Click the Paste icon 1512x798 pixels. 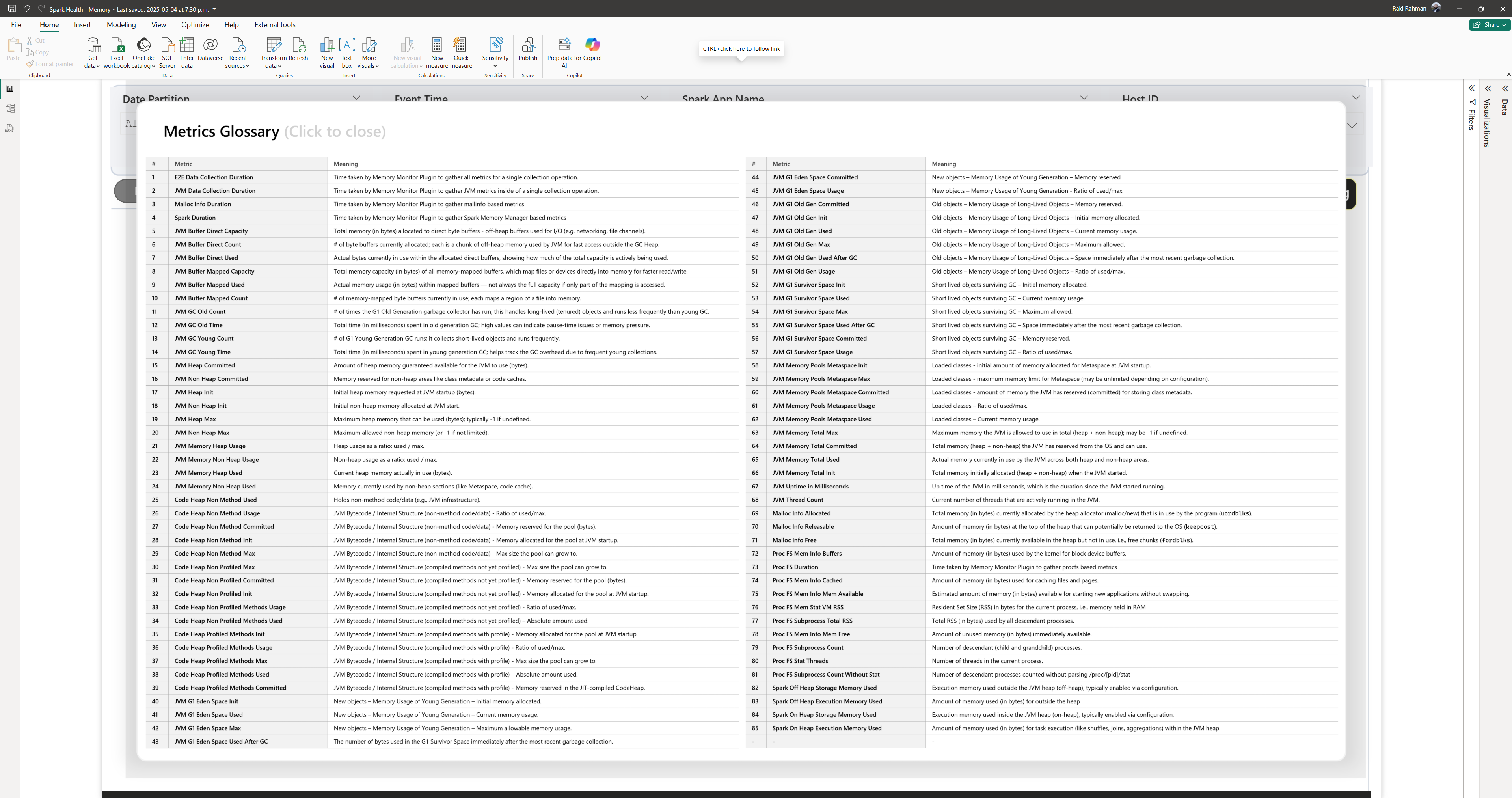pos(13,45)
